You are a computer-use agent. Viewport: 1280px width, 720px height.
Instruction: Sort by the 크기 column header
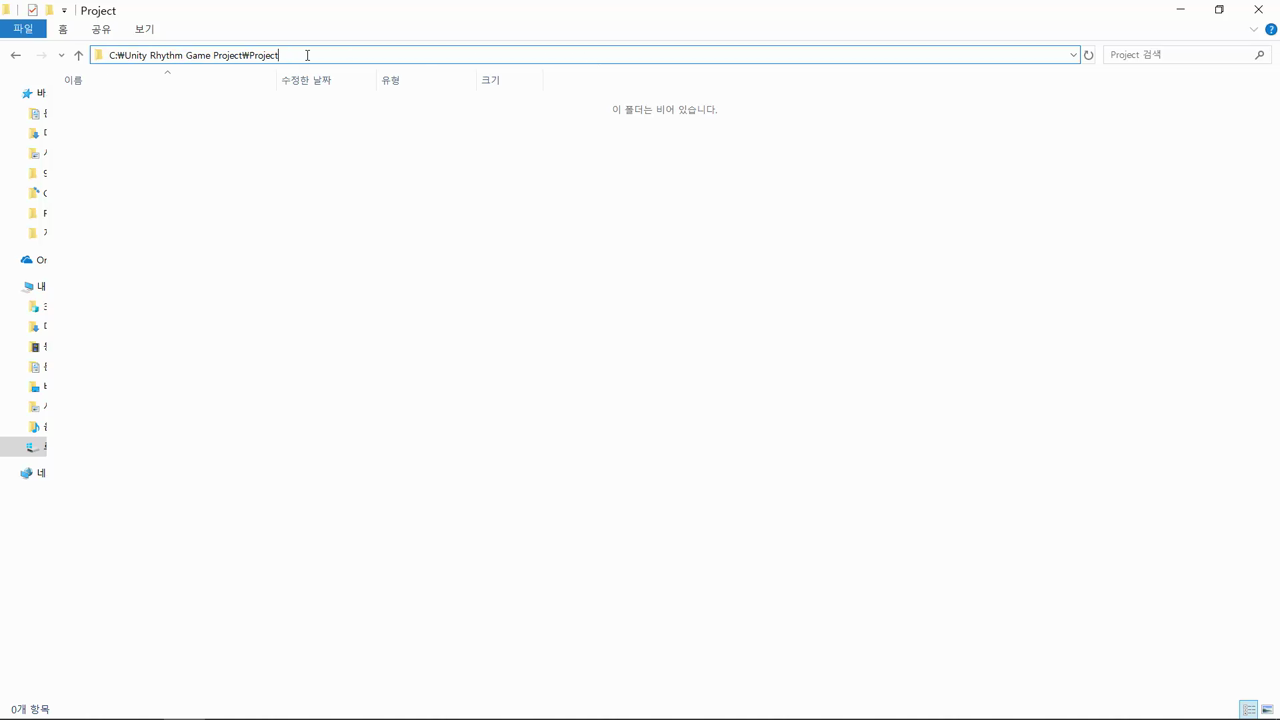[x=509, y=80]
